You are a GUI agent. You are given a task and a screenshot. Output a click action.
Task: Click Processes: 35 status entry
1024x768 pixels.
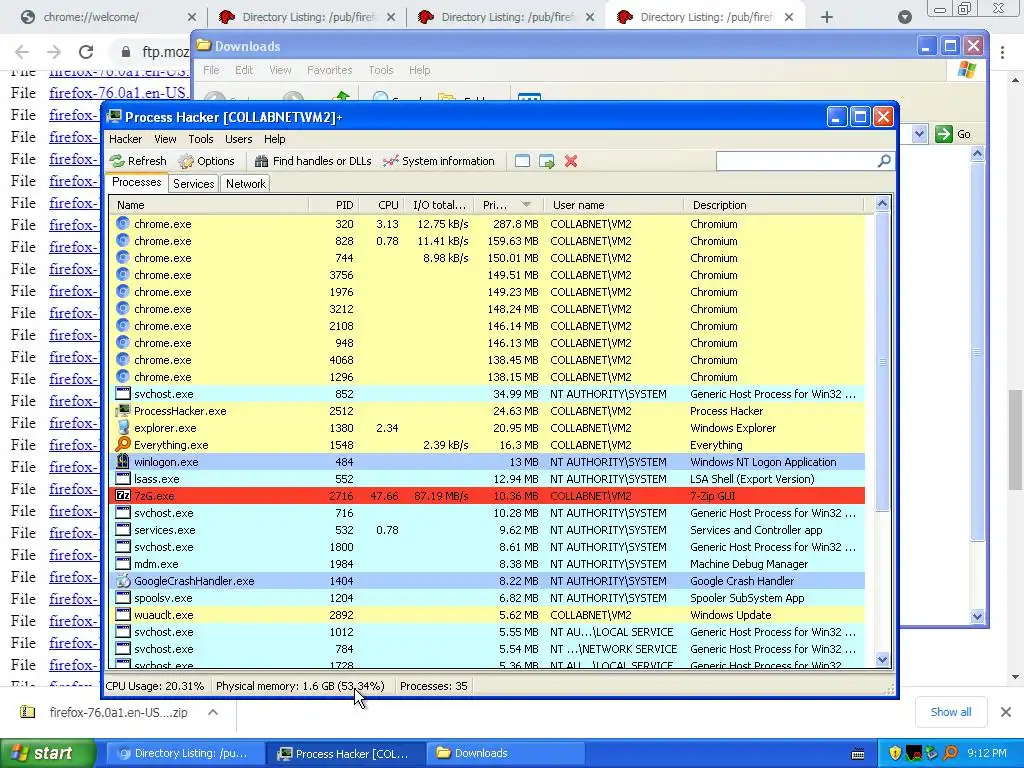click(434, 686)
